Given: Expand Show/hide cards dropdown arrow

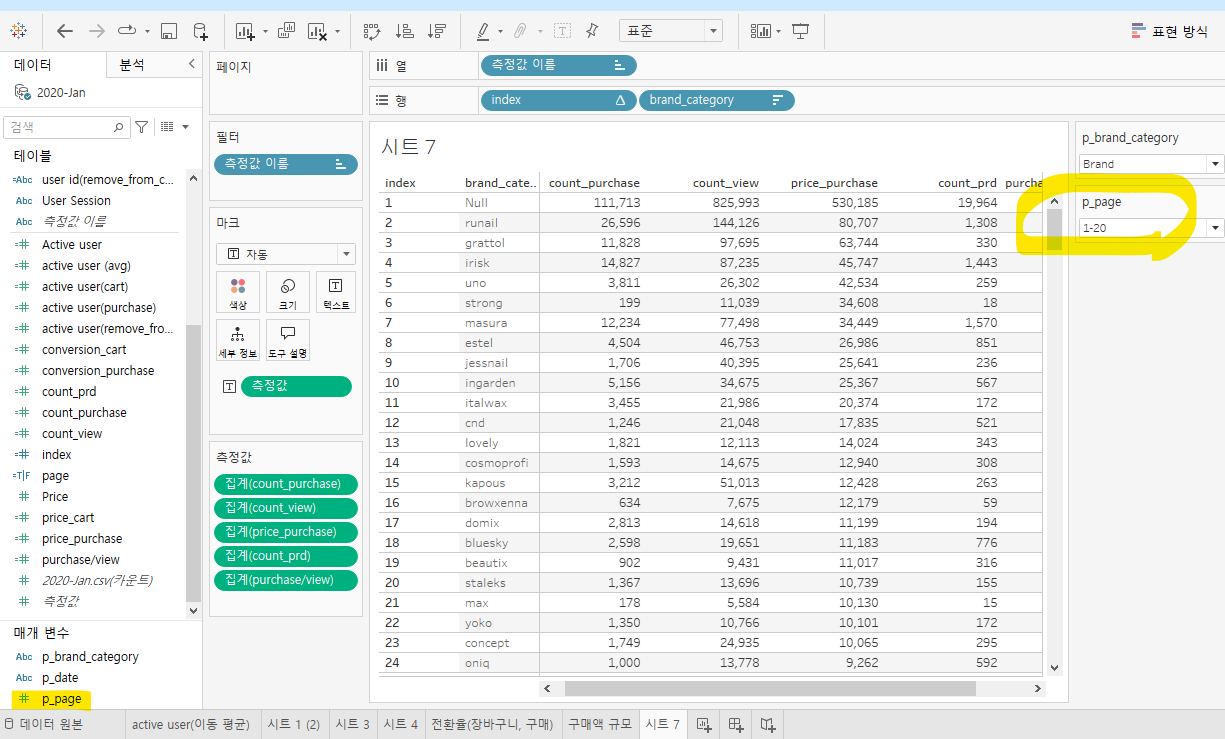Looking at the screenshot, I should click(778, 32).
